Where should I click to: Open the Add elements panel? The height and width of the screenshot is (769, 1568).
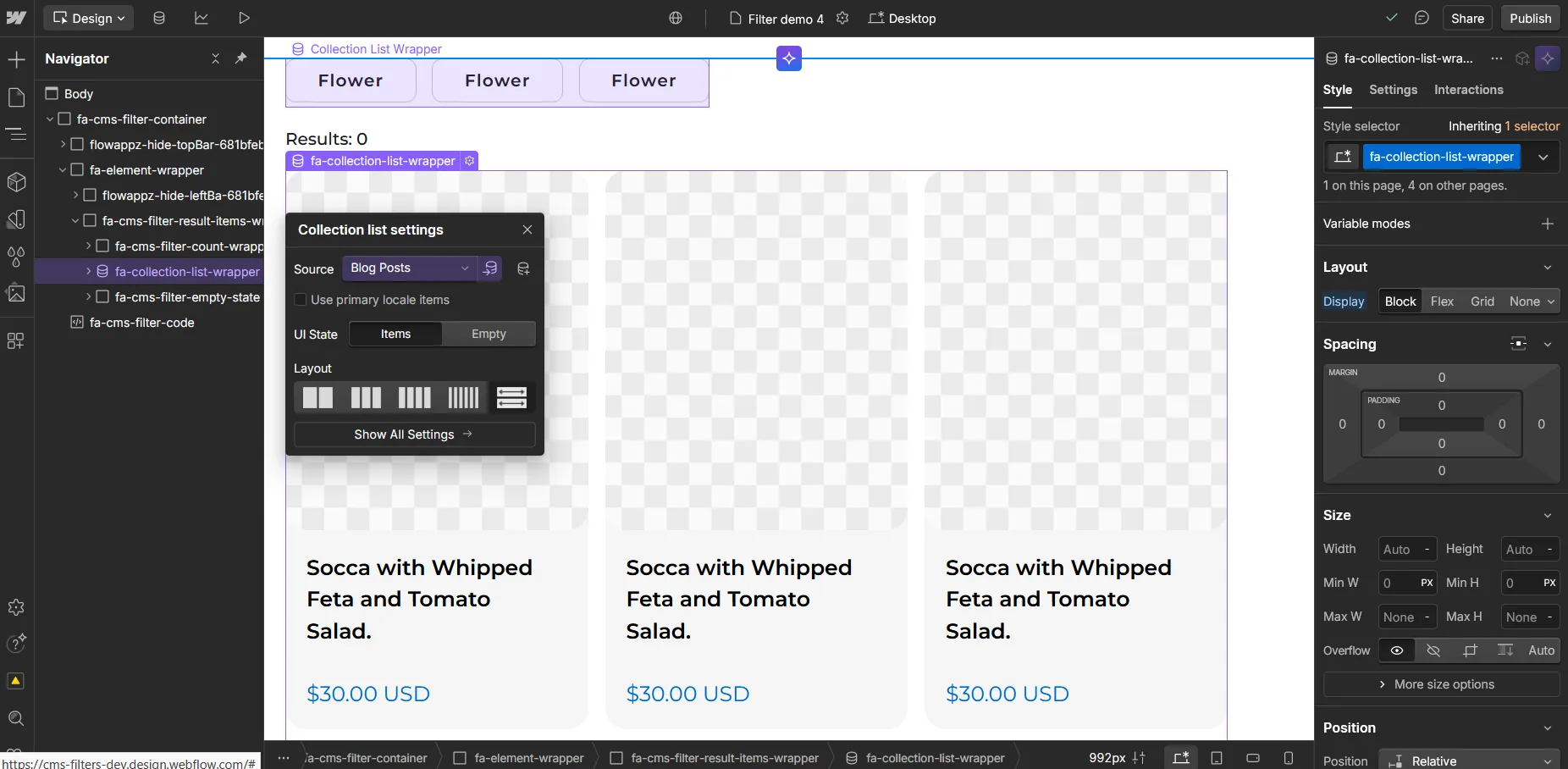point(16,59)
